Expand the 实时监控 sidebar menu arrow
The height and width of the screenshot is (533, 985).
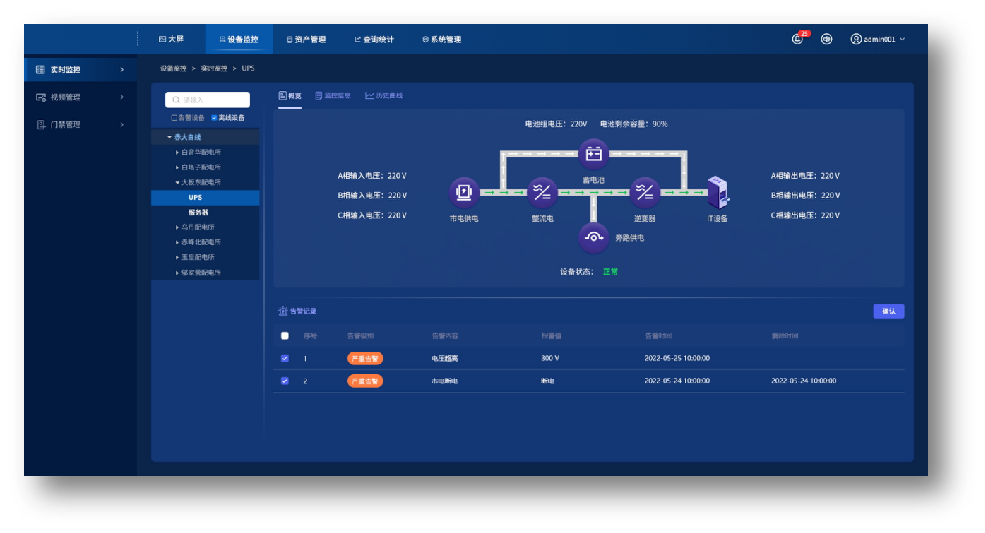point(122,70)
